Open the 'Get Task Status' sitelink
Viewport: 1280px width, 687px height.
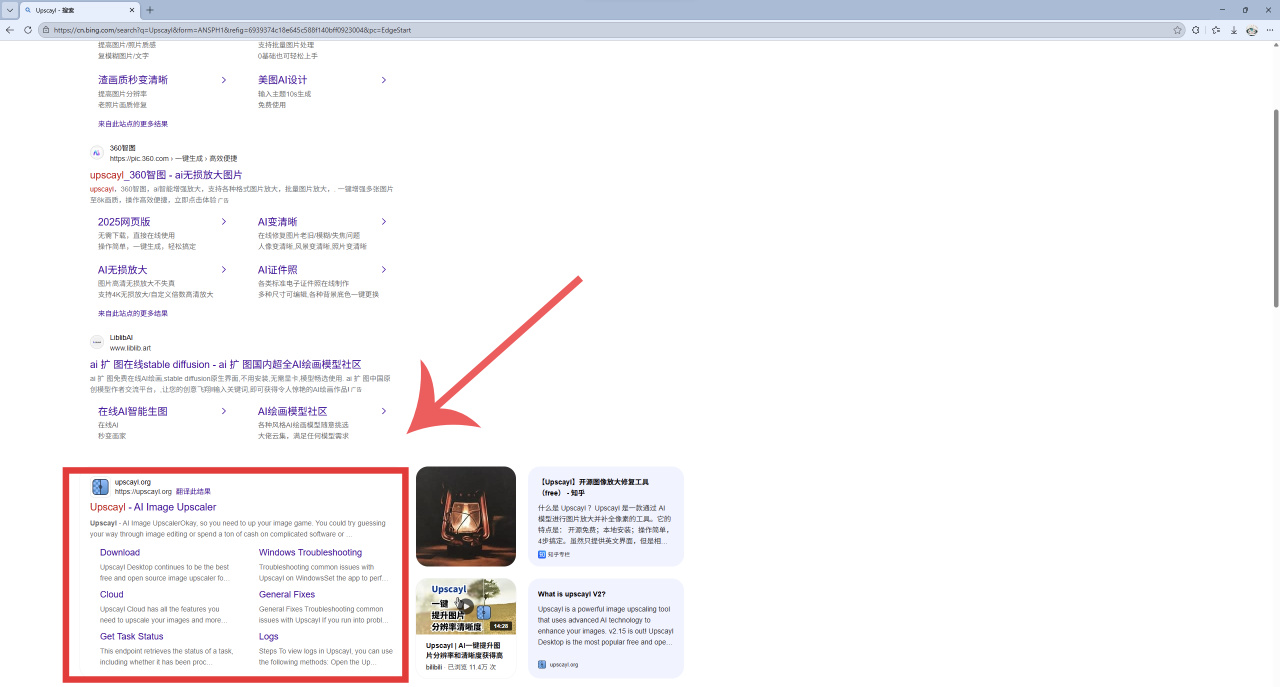coord(131,636)
